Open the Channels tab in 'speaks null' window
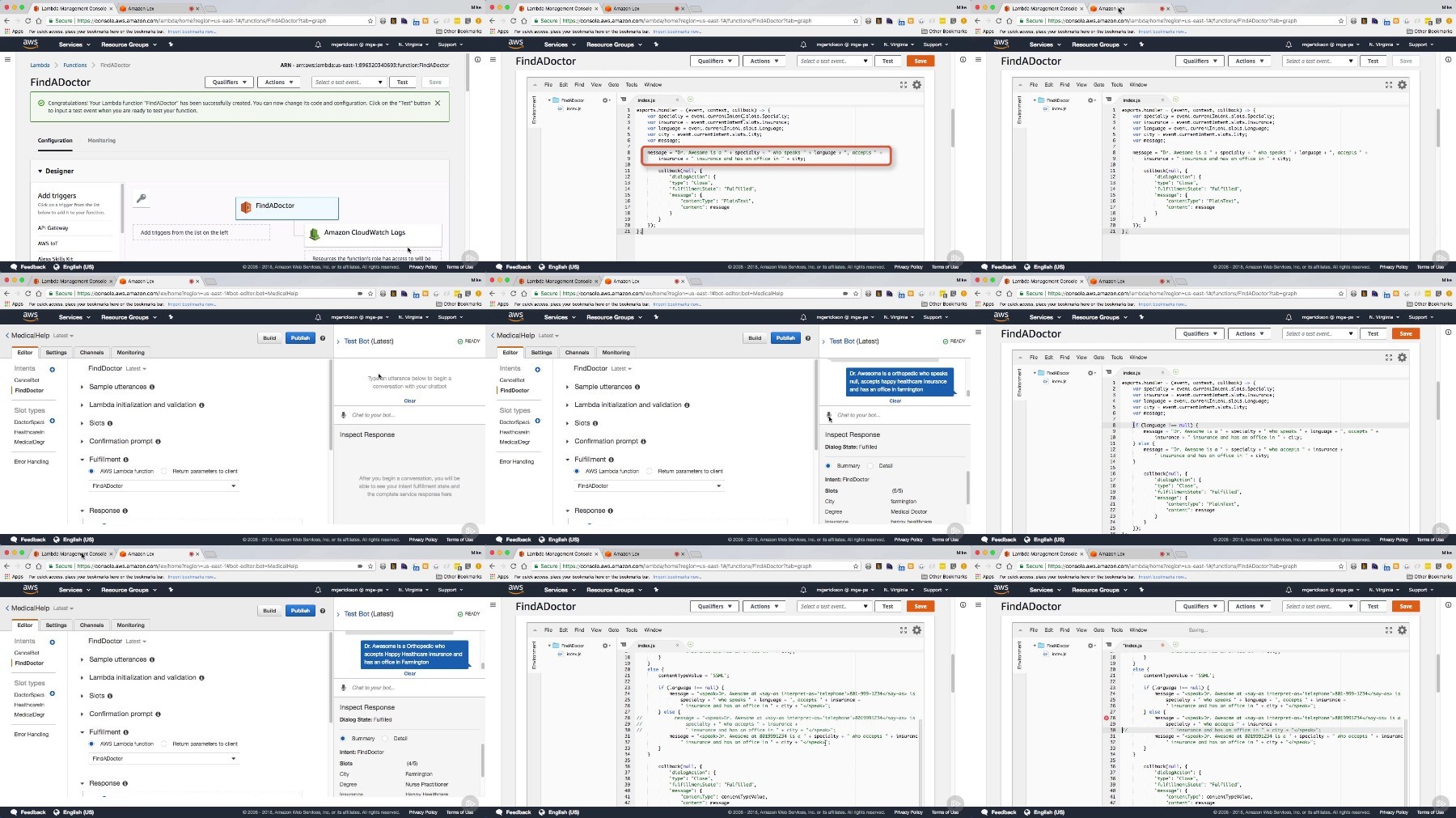 click(577, 353)
